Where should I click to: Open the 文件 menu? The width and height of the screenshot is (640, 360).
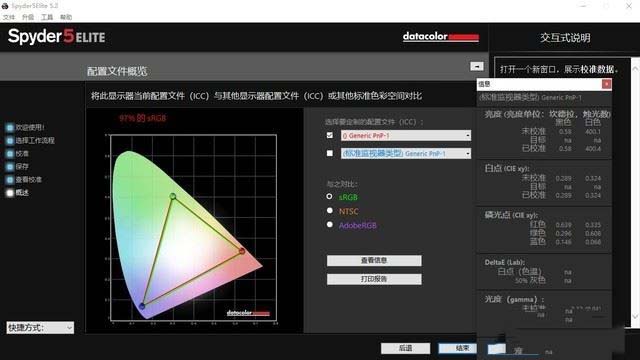click(9, 17)
